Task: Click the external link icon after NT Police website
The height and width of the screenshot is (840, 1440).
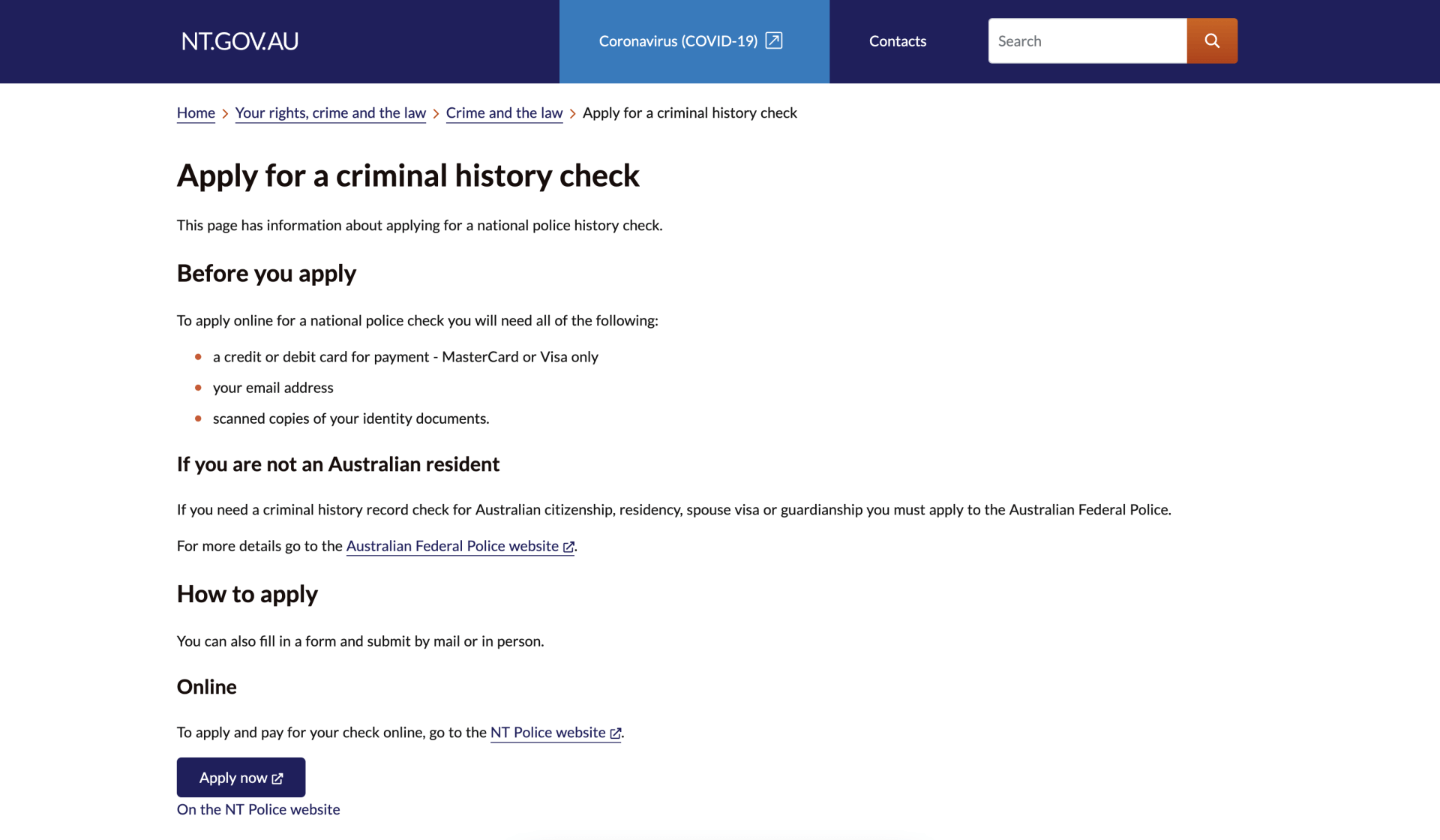Action: [615, 733]
